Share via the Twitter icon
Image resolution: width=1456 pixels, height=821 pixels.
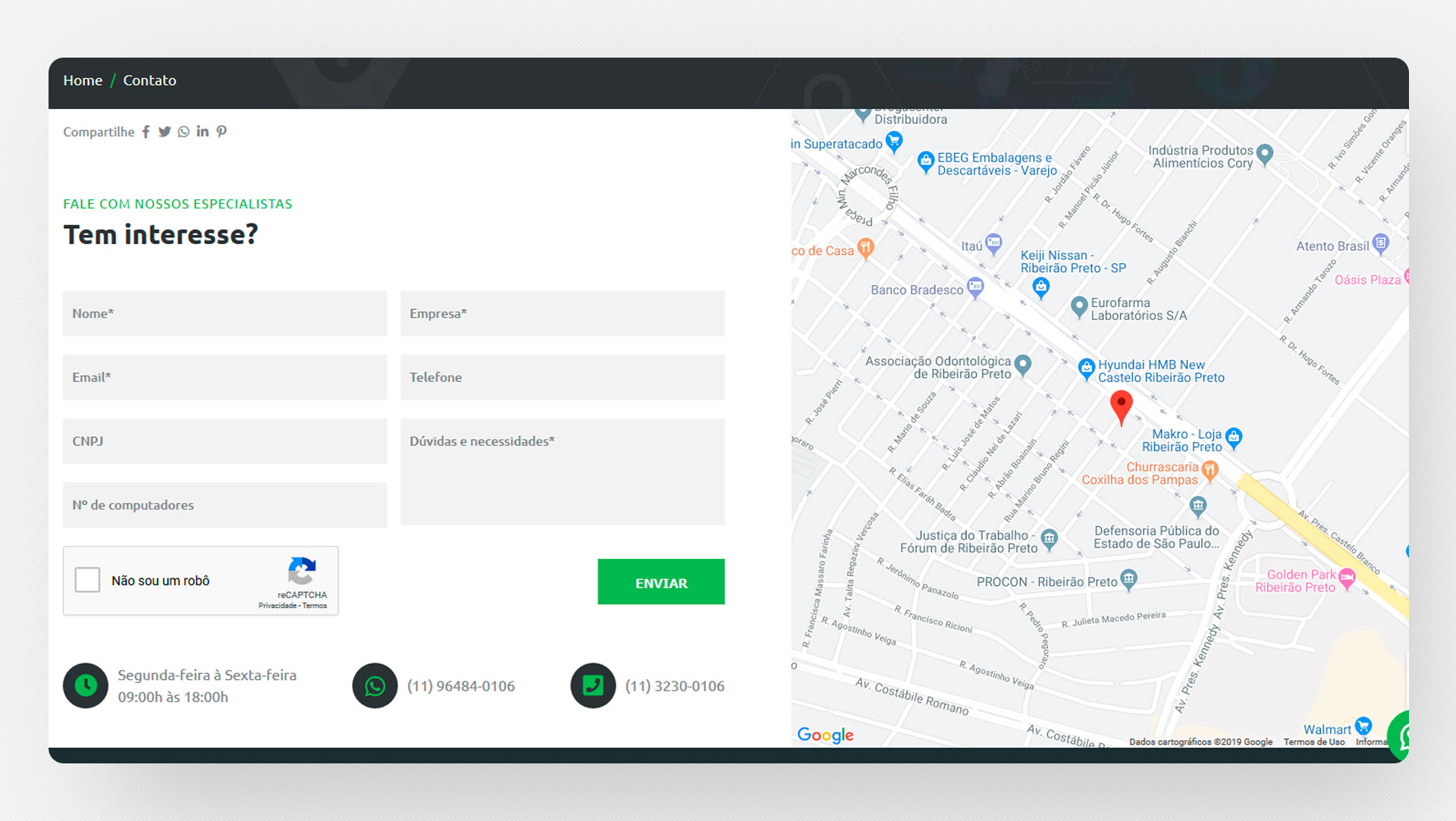[x=165, y=132]
